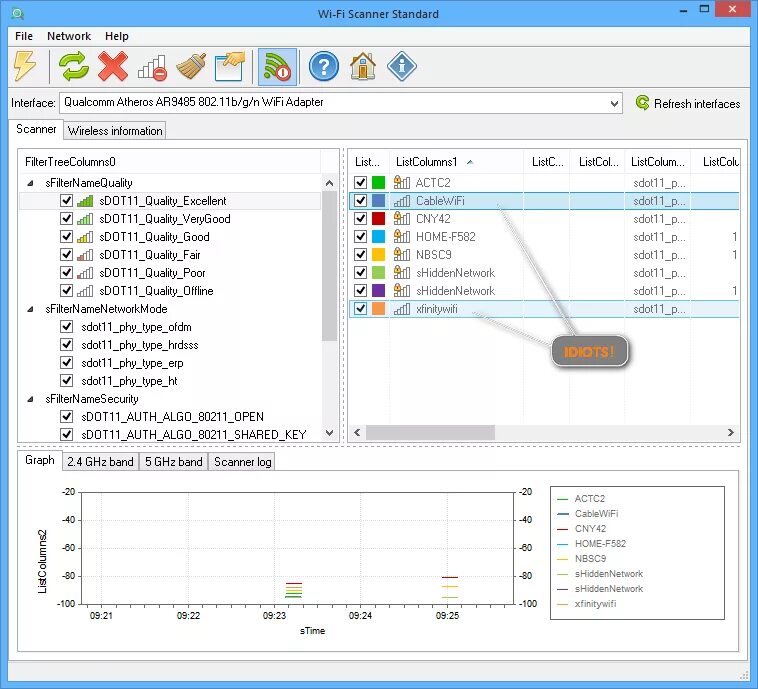The image size is (758, 689).
Task: Toggle sDOT11_AUTH_ALGO_80211_OPEN checkbox
Action: [66, 416]
